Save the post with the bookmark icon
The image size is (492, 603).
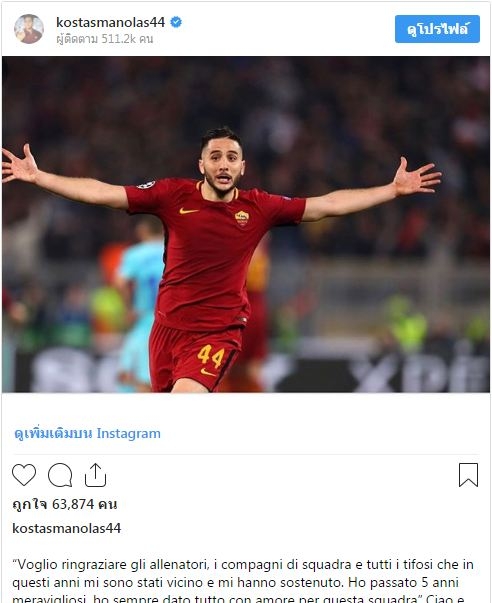pos(468,475)
